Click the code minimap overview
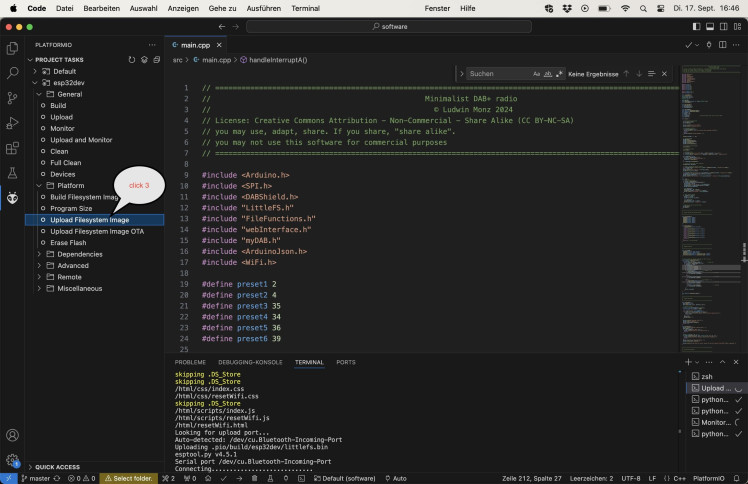Image resolution: width=748 pixels, height=484 pixels. coord(707,150)
